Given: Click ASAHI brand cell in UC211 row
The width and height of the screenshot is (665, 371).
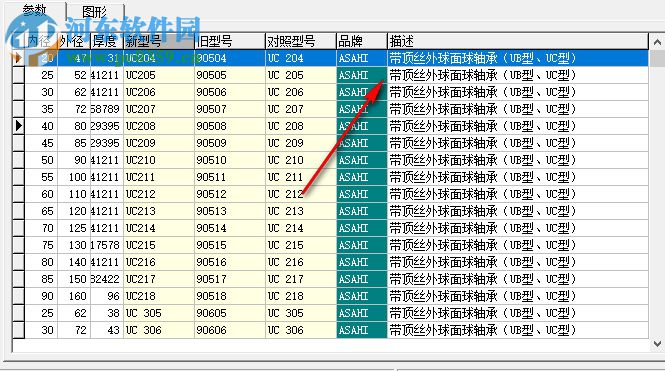Looking at the screenshot, I should click(362, 177).
